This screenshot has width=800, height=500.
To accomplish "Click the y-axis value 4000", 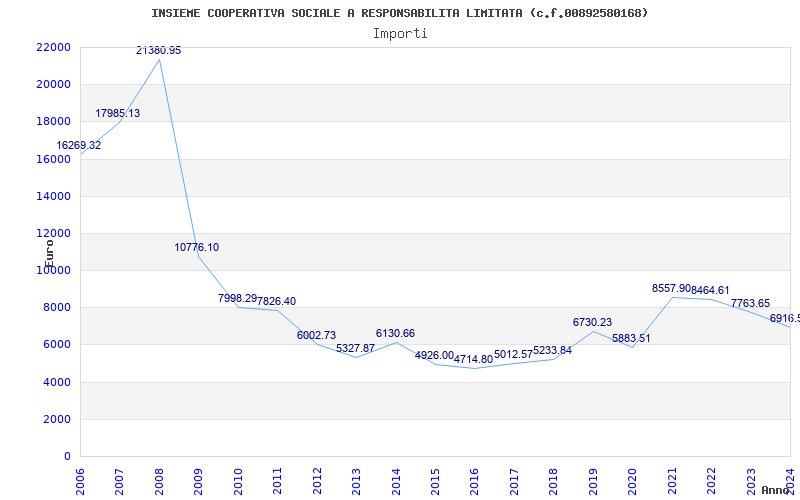I will [57, 382].
